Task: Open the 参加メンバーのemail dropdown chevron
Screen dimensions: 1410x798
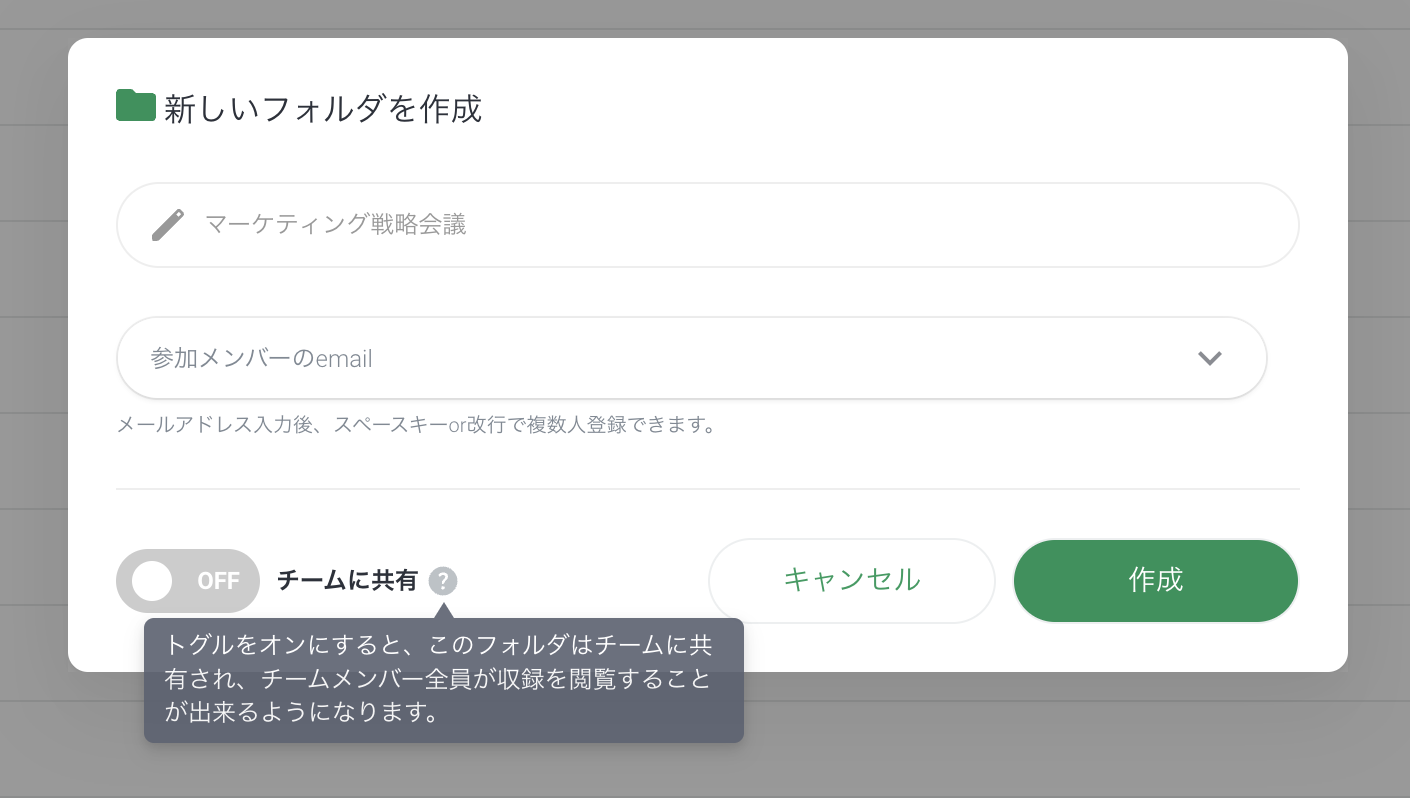Action: click(1210, 358)
